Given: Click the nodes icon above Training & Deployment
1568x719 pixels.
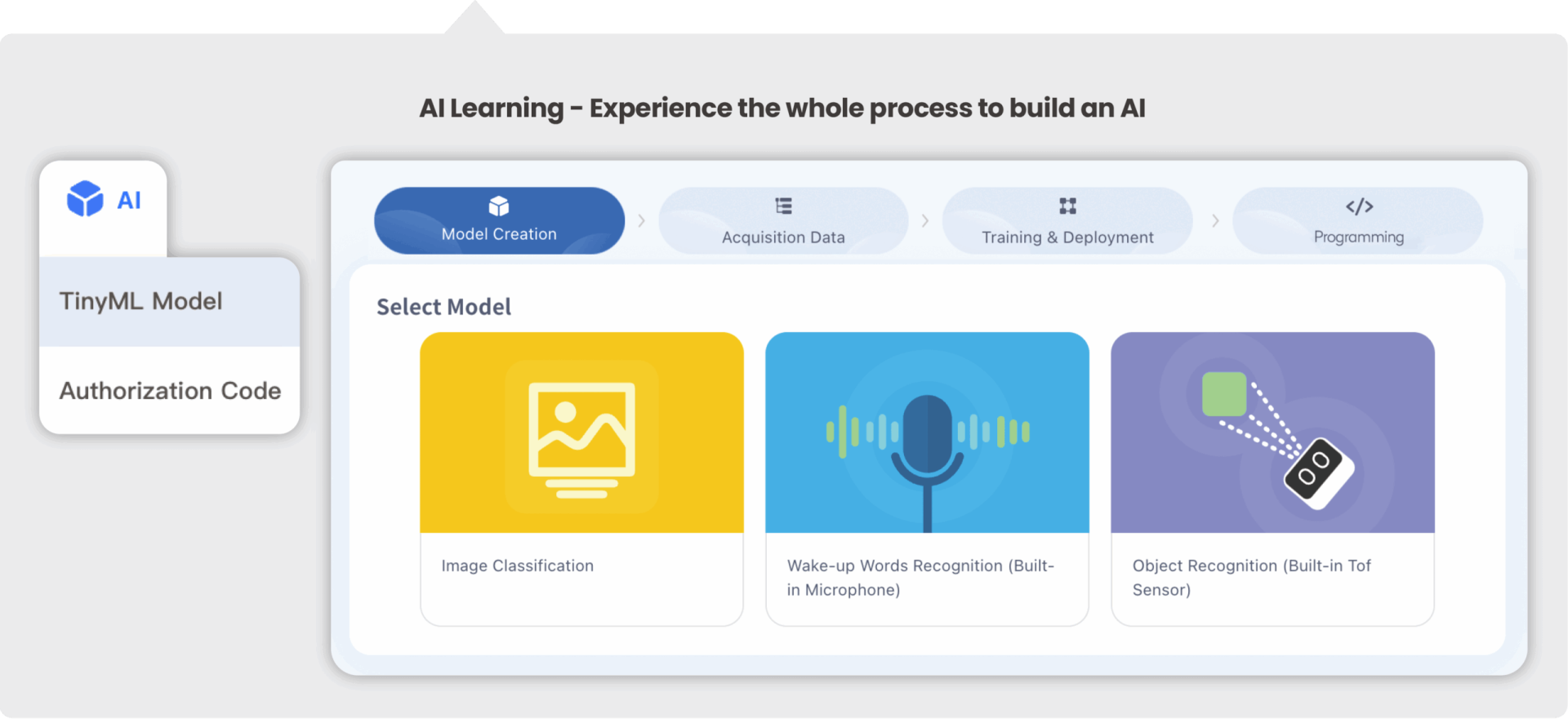Looking at the screenshot, I should click(x=1067, y=206).
